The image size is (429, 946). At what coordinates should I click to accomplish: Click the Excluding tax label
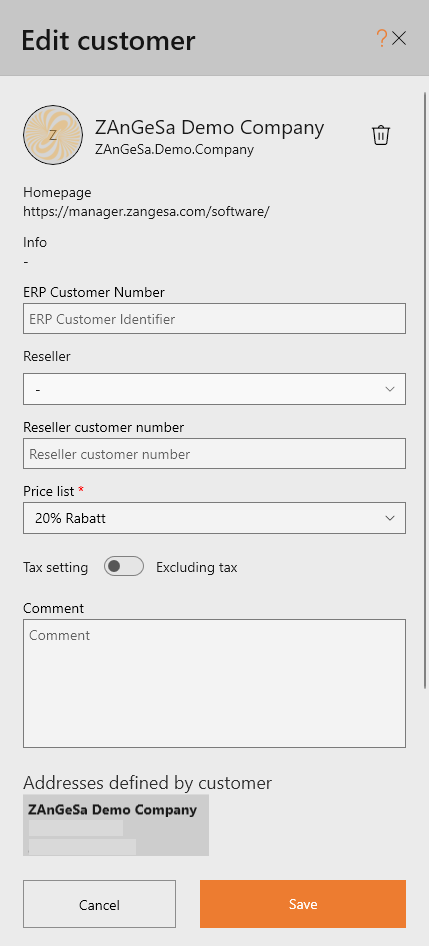197,567
